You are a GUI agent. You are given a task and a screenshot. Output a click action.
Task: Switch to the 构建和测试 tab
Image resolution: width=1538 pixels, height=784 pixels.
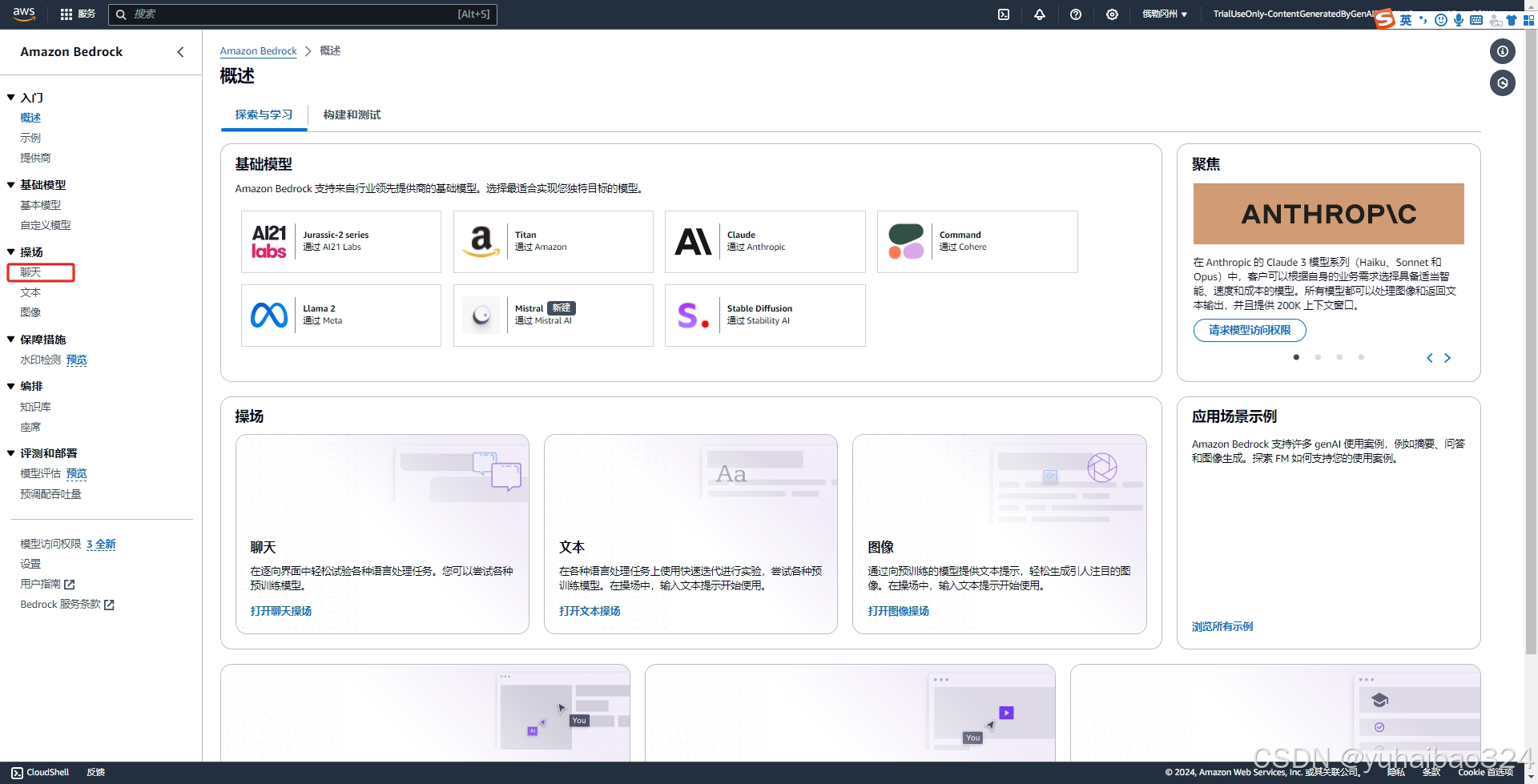coord(352,115)
